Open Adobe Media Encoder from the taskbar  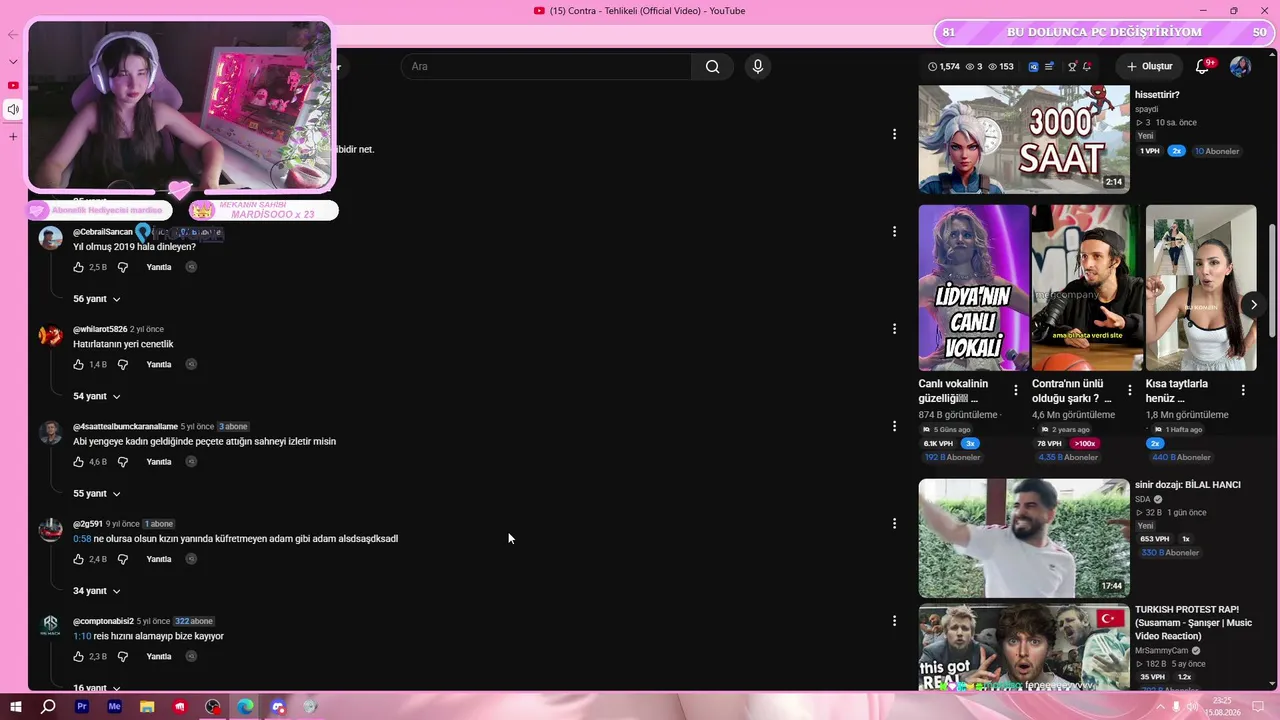114,707
